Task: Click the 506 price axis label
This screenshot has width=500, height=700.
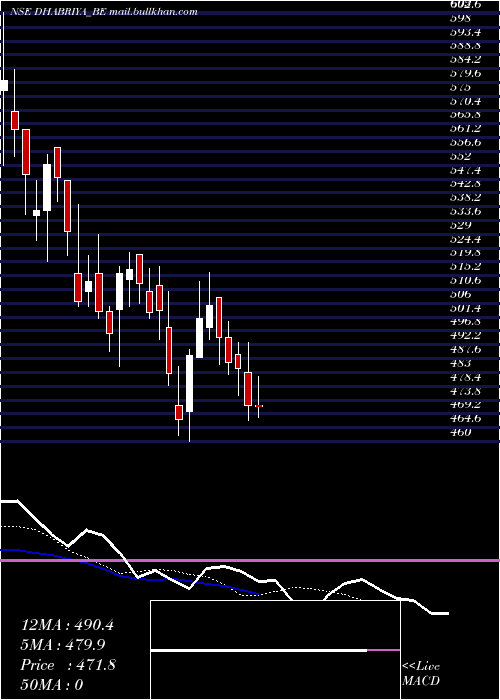Action: [460, 294]
